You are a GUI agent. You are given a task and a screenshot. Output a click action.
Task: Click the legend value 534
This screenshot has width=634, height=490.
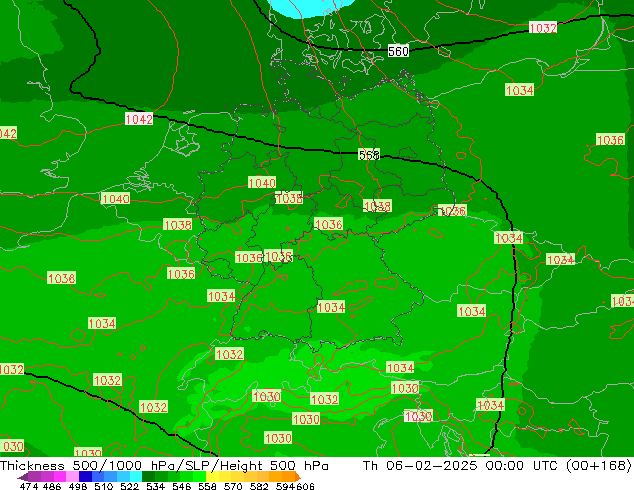coord(155,486)
